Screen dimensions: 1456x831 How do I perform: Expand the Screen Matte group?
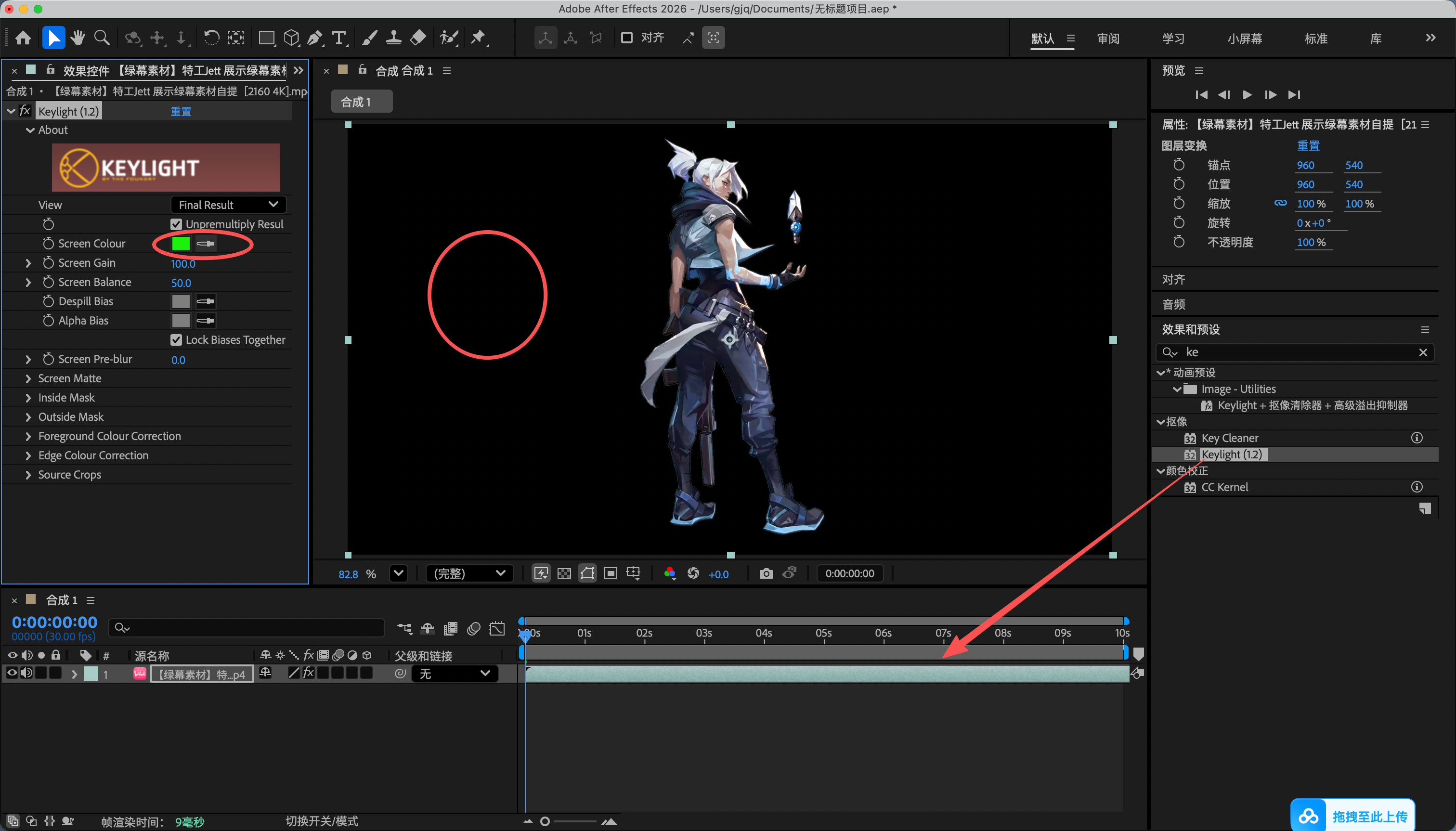coord(28,378)
